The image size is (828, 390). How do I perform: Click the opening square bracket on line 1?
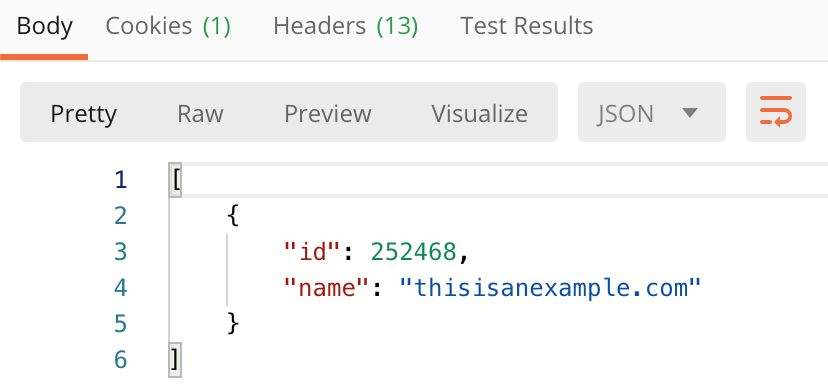pyautogui.click(x=175, y=180)
